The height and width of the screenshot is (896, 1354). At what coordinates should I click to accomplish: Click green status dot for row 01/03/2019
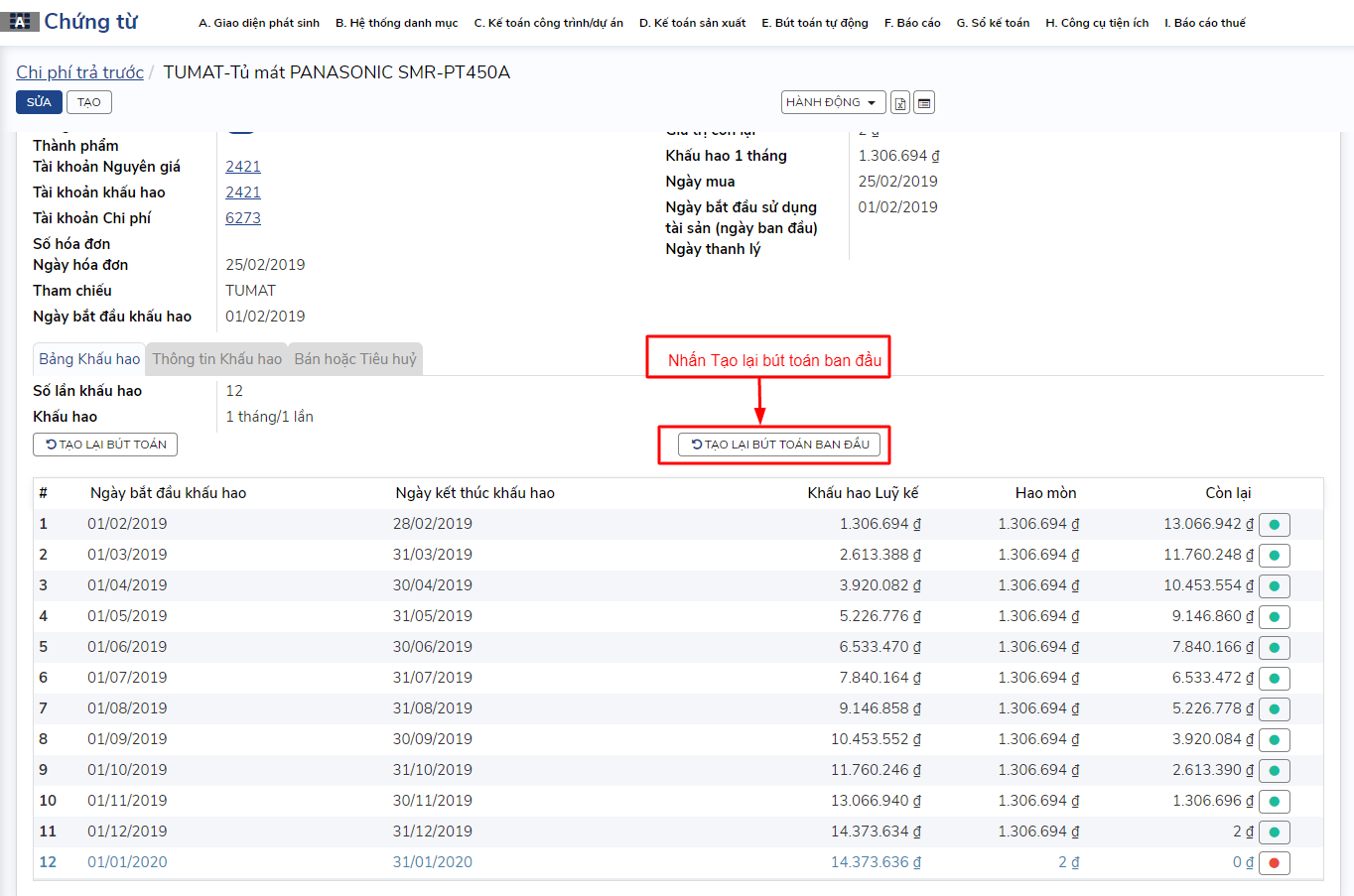pos(1275,556)
